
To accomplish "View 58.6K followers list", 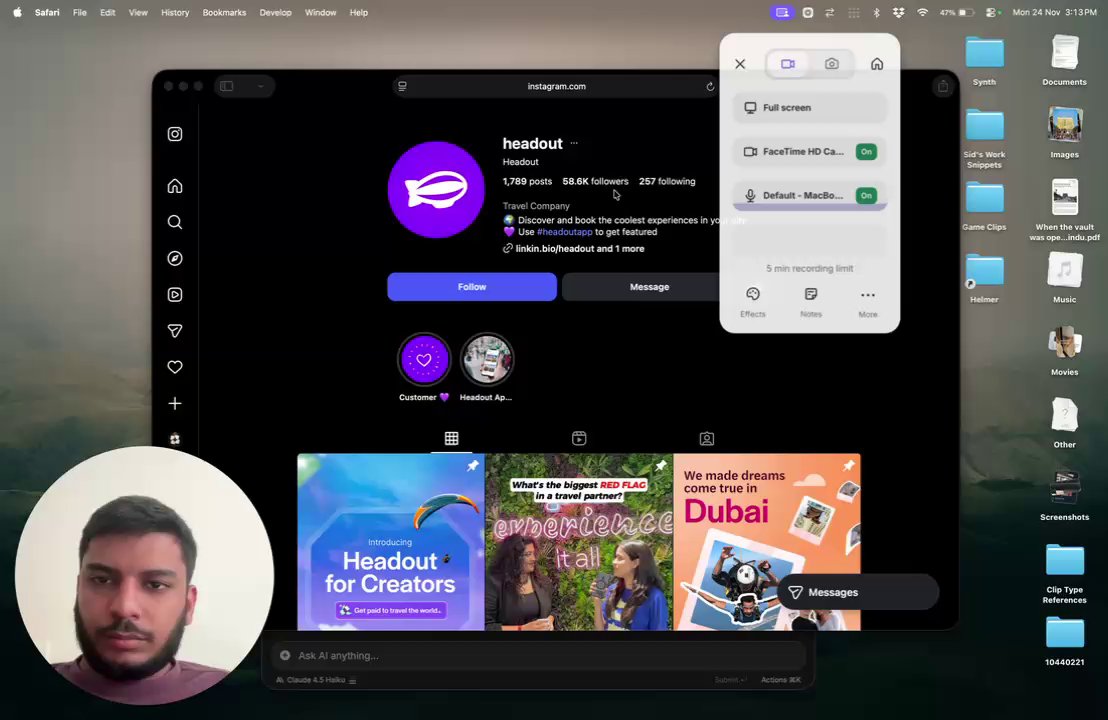I will [x=595, y=182].
